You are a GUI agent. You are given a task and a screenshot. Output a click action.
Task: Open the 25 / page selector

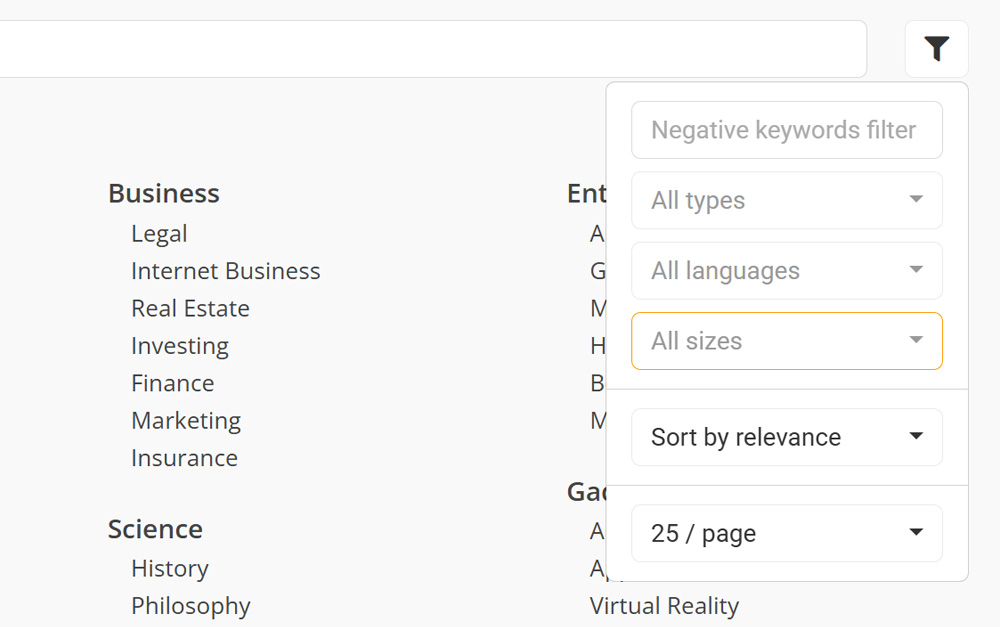tap(786, 534)
